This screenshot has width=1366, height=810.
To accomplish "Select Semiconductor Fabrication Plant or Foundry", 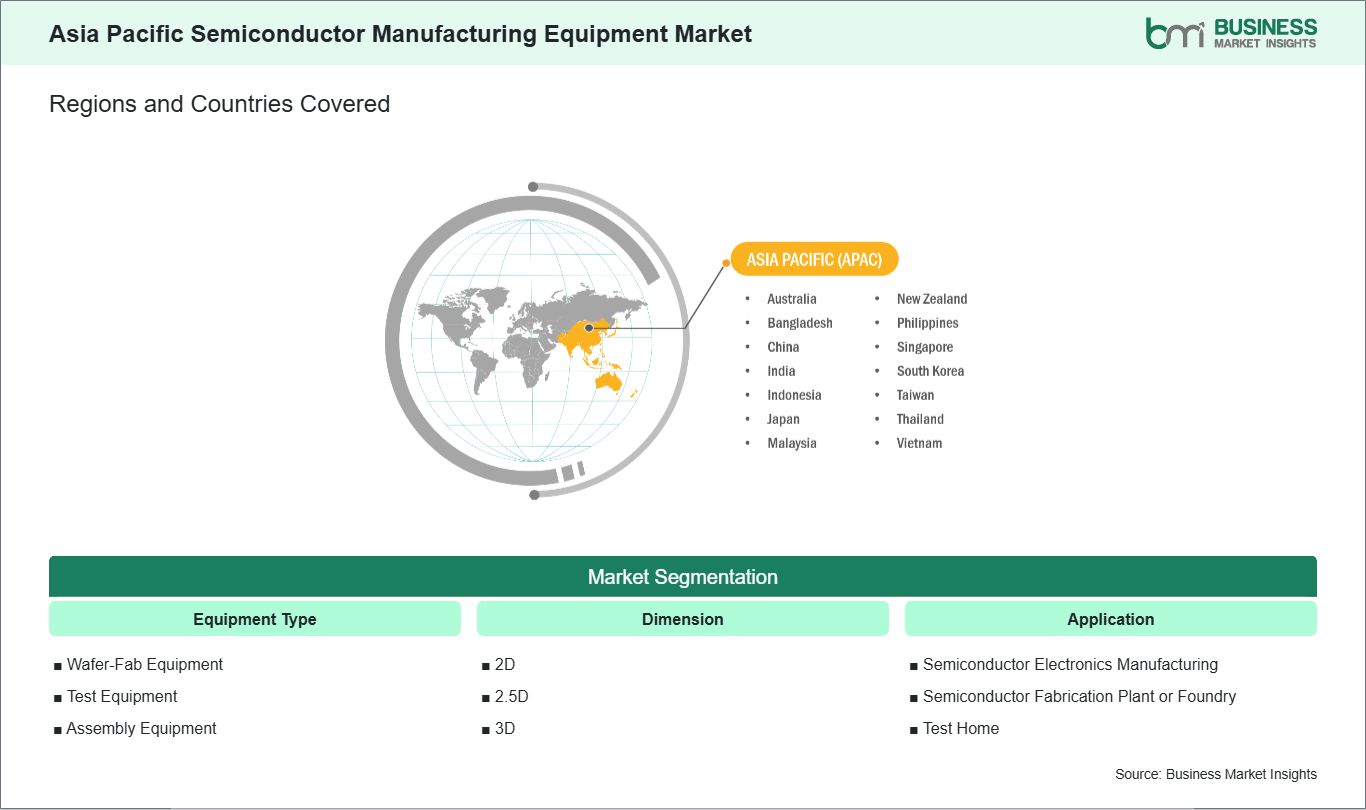I will pos(1079,696).
